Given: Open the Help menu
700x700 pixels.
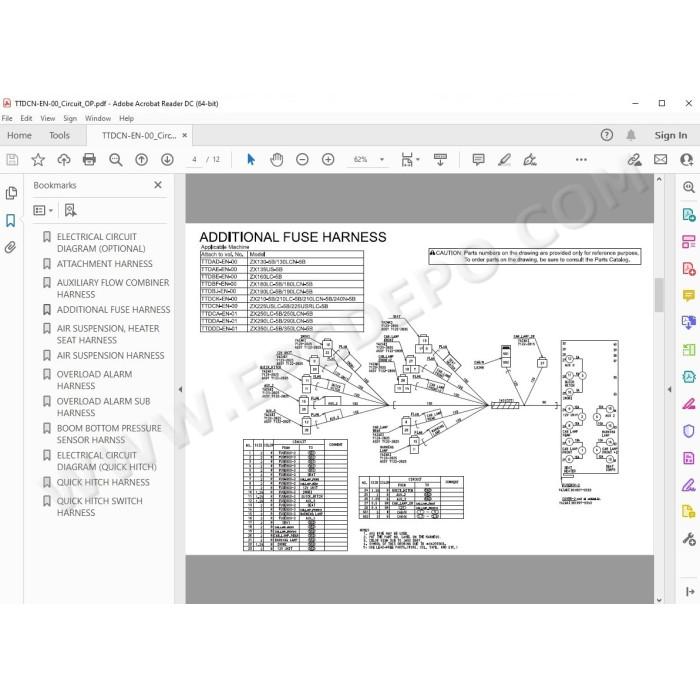Looking at the screenshot, I should (126, 118).
